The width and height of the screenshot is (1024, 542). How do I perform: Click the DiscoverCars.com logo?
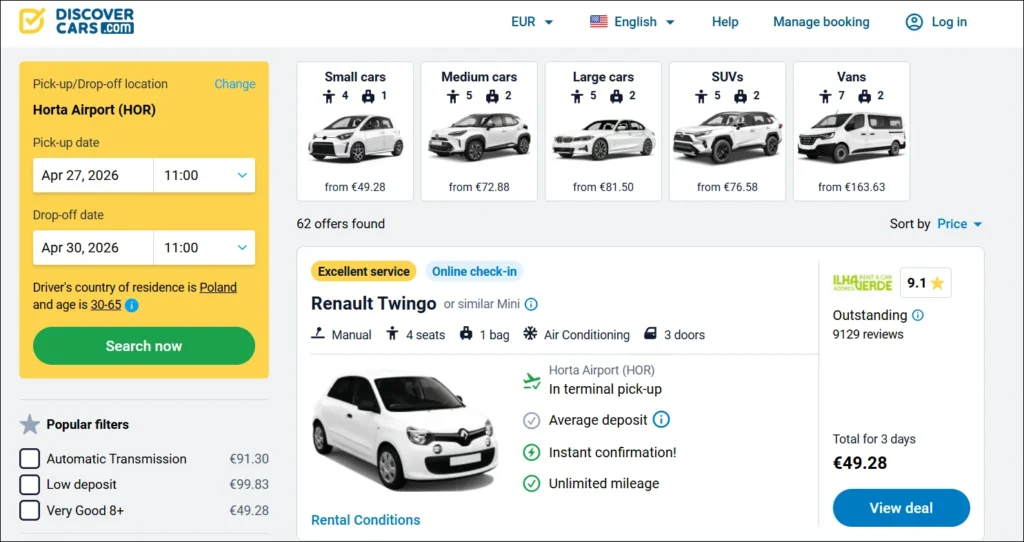click(76, 21)
